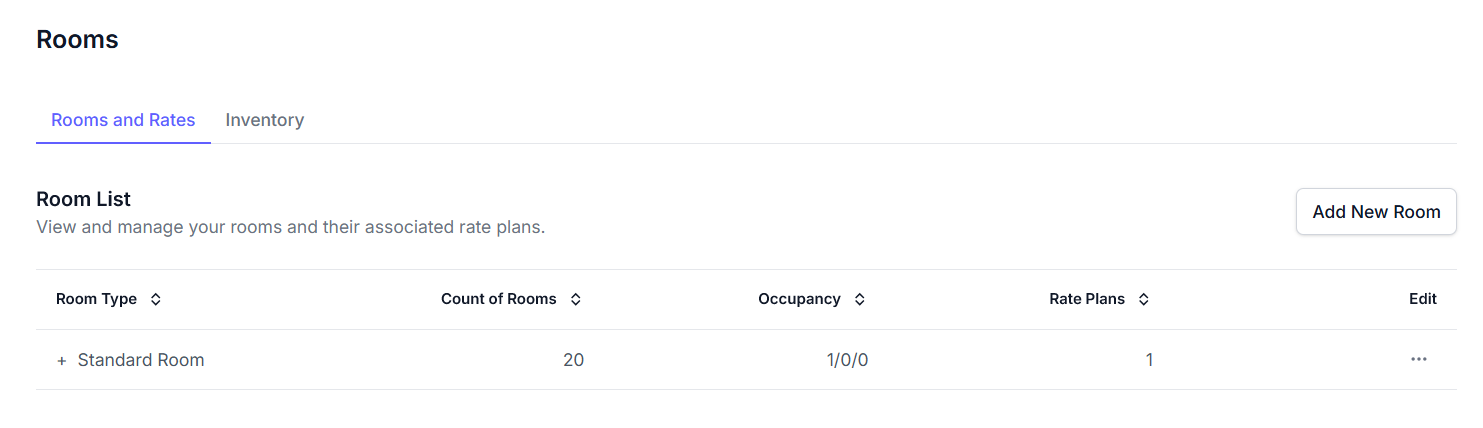The width and height of the screenshot is (1483, 428).
Task: Click the Rate Plans column header text
Action: coord(1086,299)
